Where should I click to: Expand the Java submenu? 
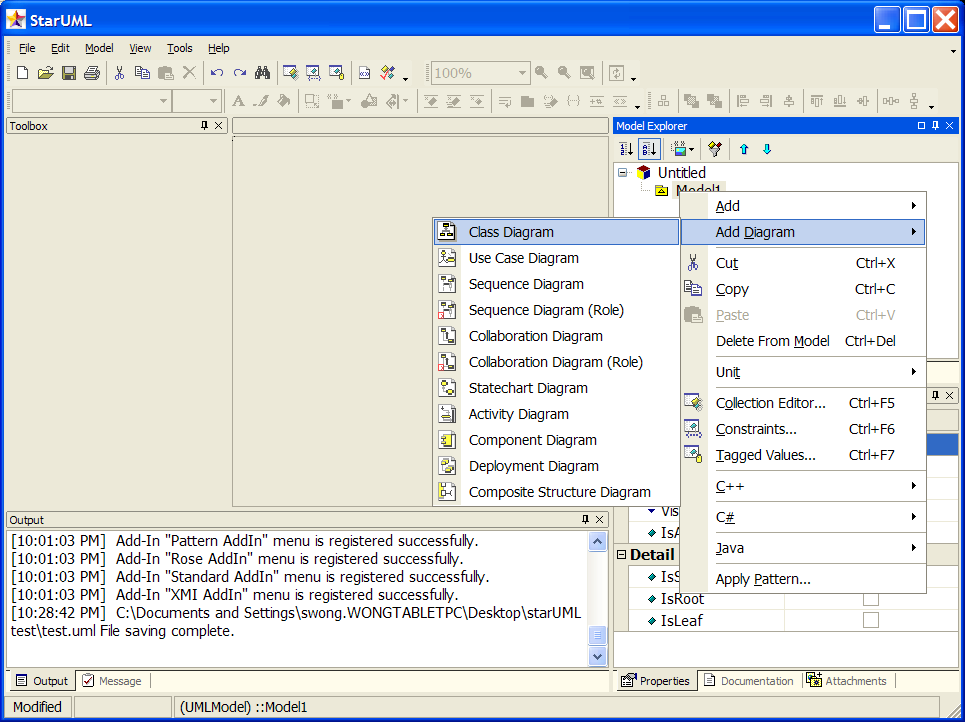point(803,548)
